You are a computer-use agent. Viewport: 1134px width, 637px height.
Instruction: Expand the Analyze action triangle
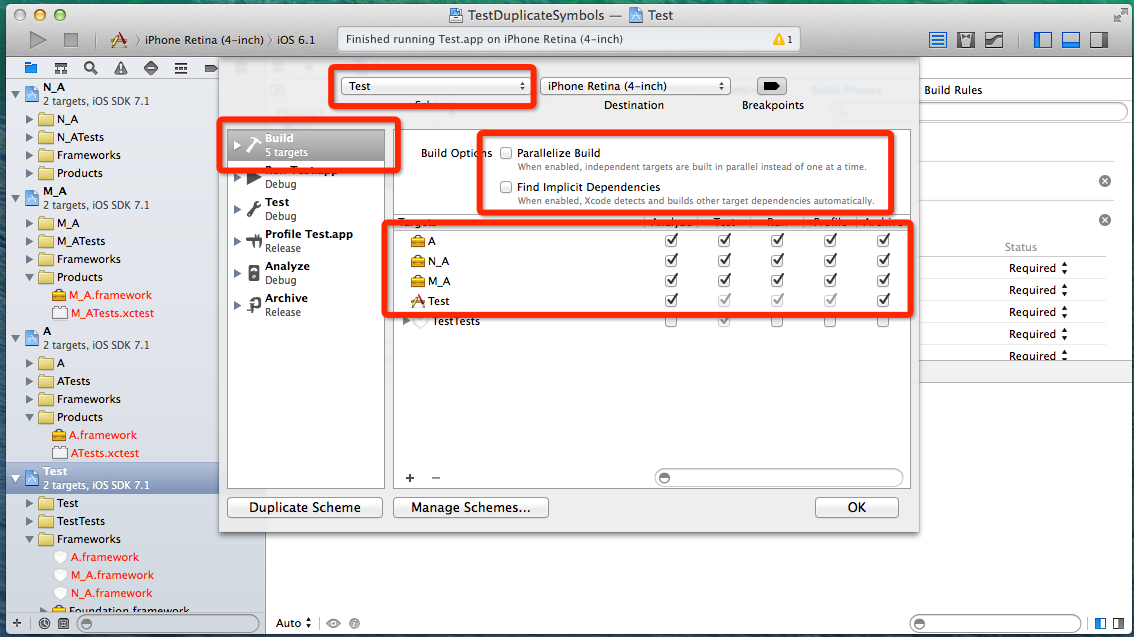click(236, 273)
